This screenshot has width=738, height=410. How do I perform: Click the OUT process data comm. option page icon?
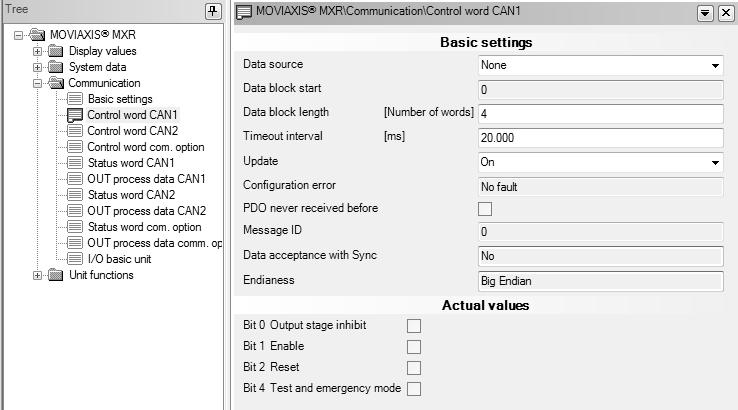click(75, 243)
